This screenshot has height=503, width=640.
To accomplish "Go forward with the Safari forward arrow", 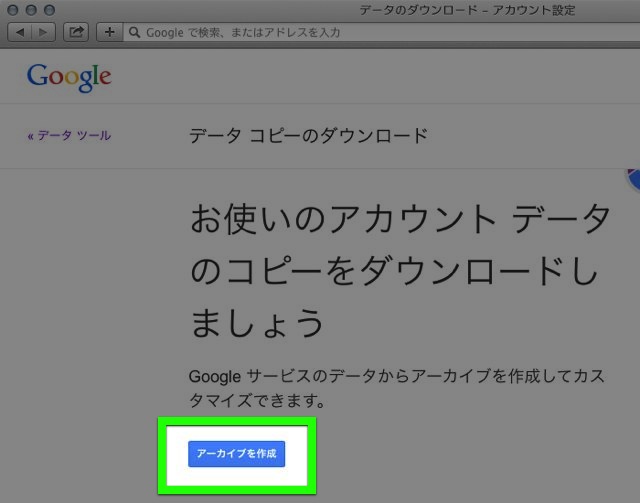I will point(43,32).
